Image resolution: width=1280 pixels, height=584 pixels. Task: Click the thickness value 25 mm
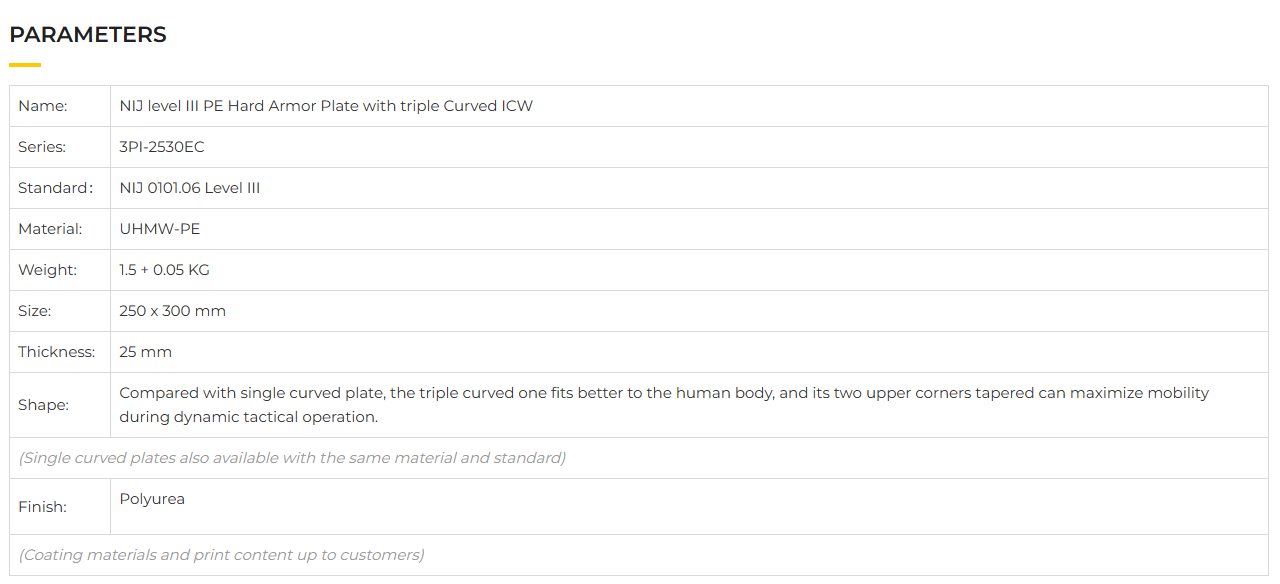coord(146,352)
